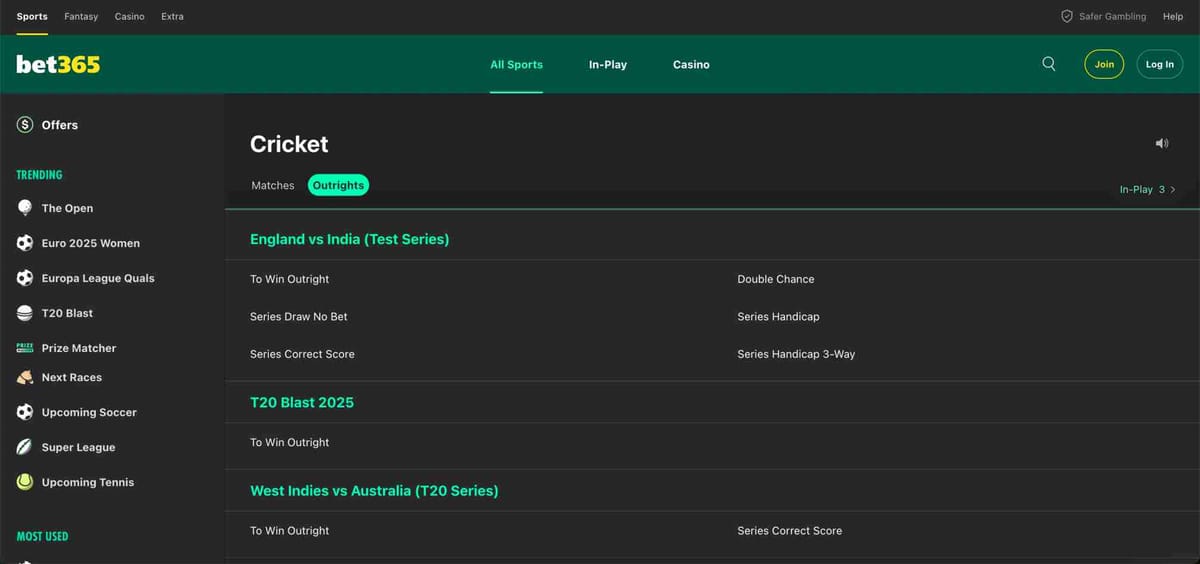The image size is (1200, 564).
Task: Open England vs India To Win Outright
Action: click(289, 279)
